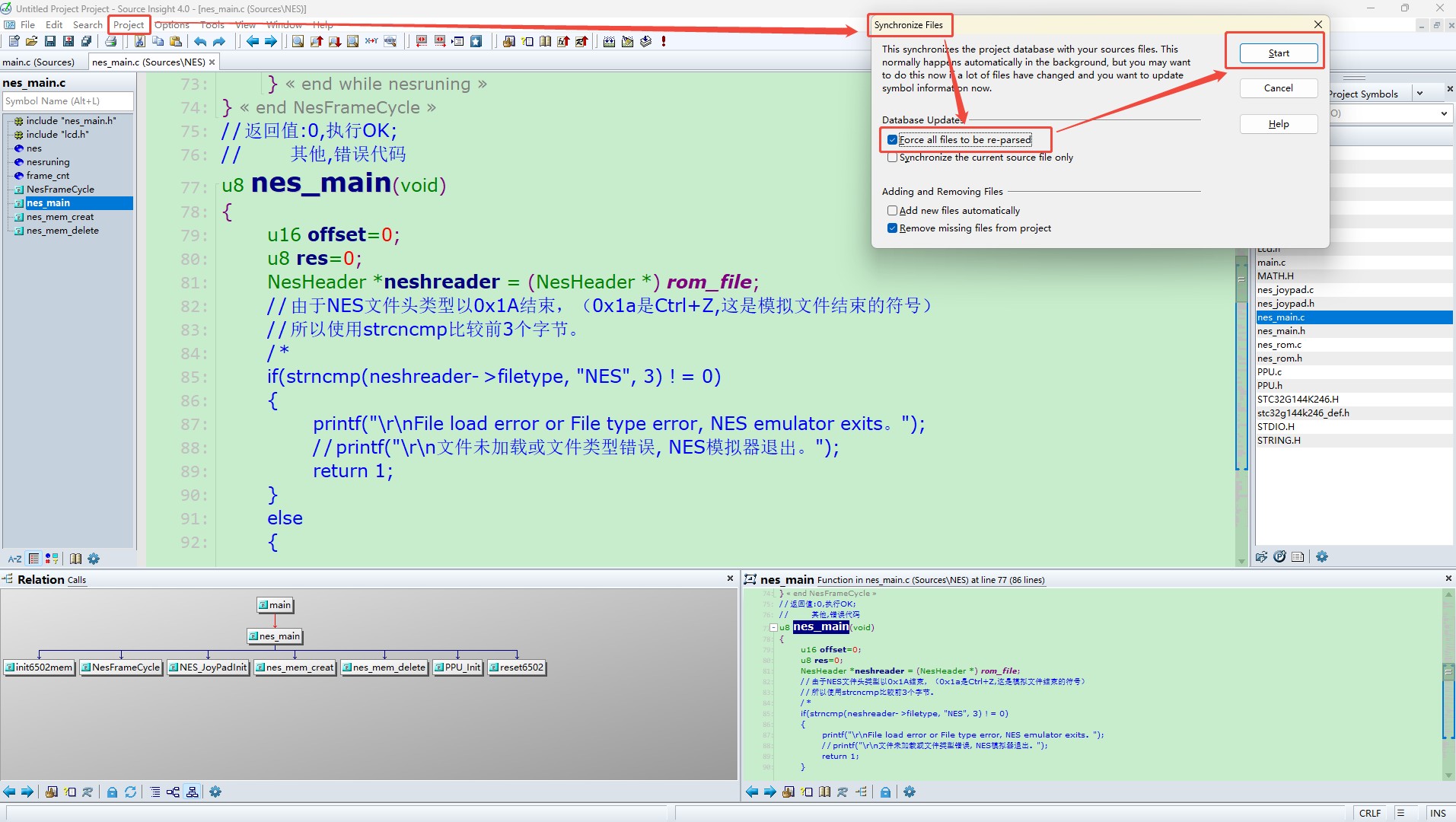The height and width of the screenshot is (822, 1456).
Task: Click the Replace X-to-Y toolbar icon
Action: [371, 41]
